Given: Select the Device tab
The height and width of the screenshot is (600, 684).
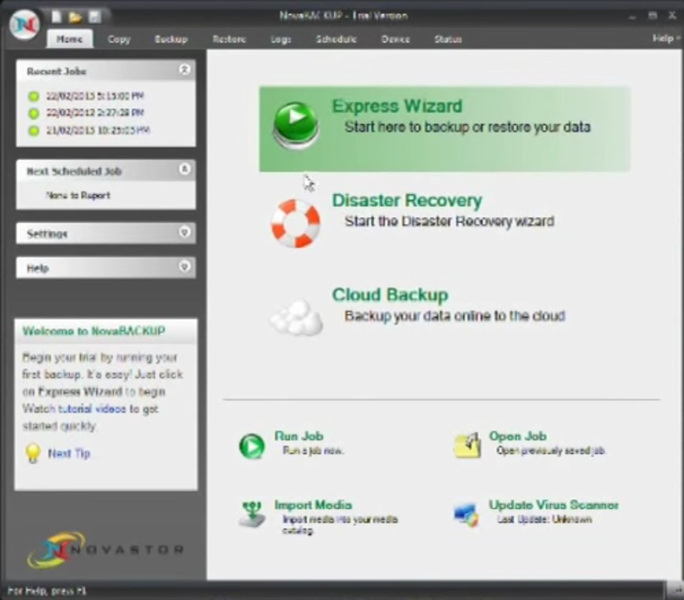Looking at the screenshot, I should [x=395, y=39].
